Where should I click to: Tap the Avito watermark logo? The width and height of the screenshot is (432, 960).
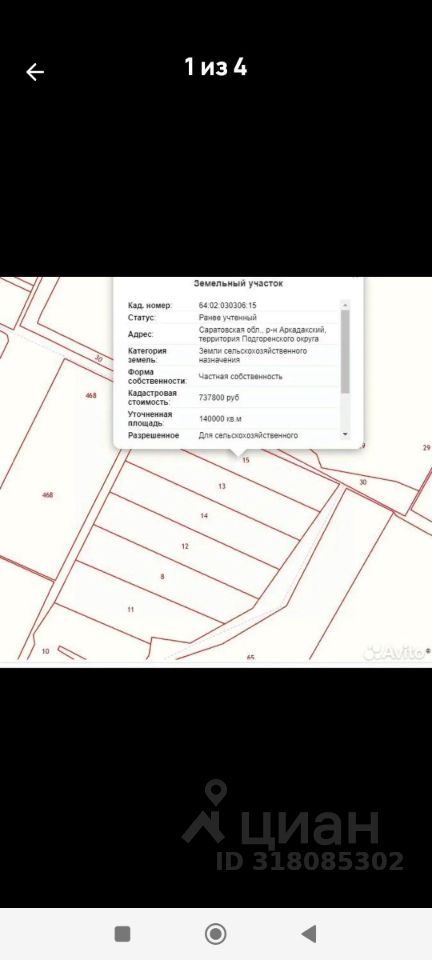[x=395, y=652]
